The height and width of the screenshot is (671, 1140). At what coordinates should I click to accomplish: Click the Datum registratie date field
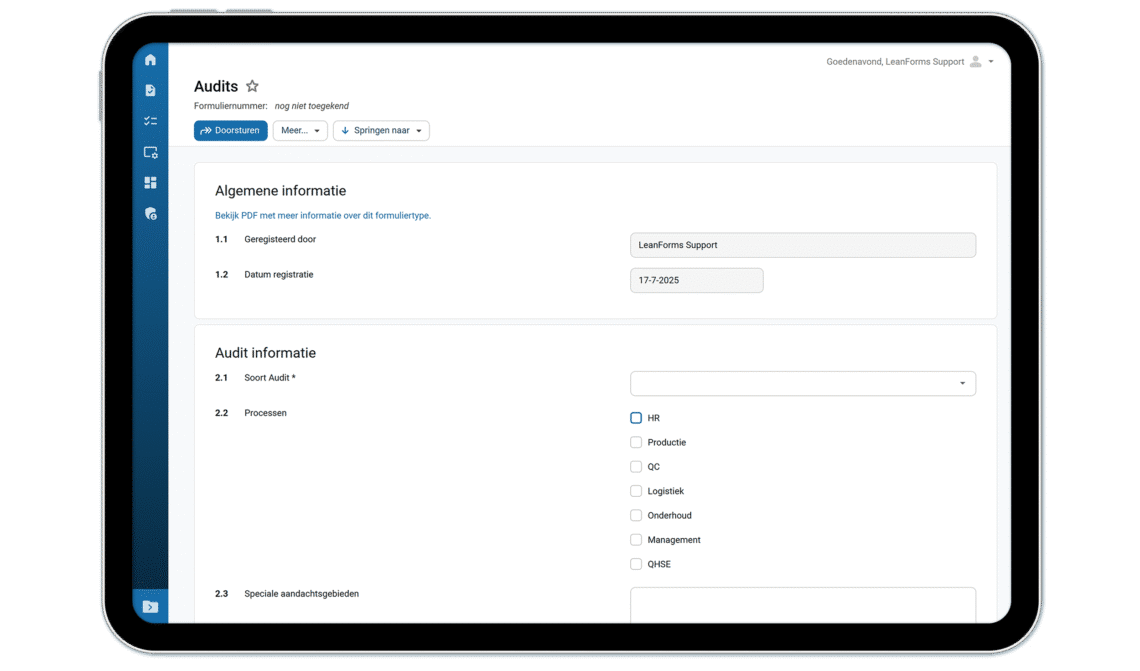[696, 280]
